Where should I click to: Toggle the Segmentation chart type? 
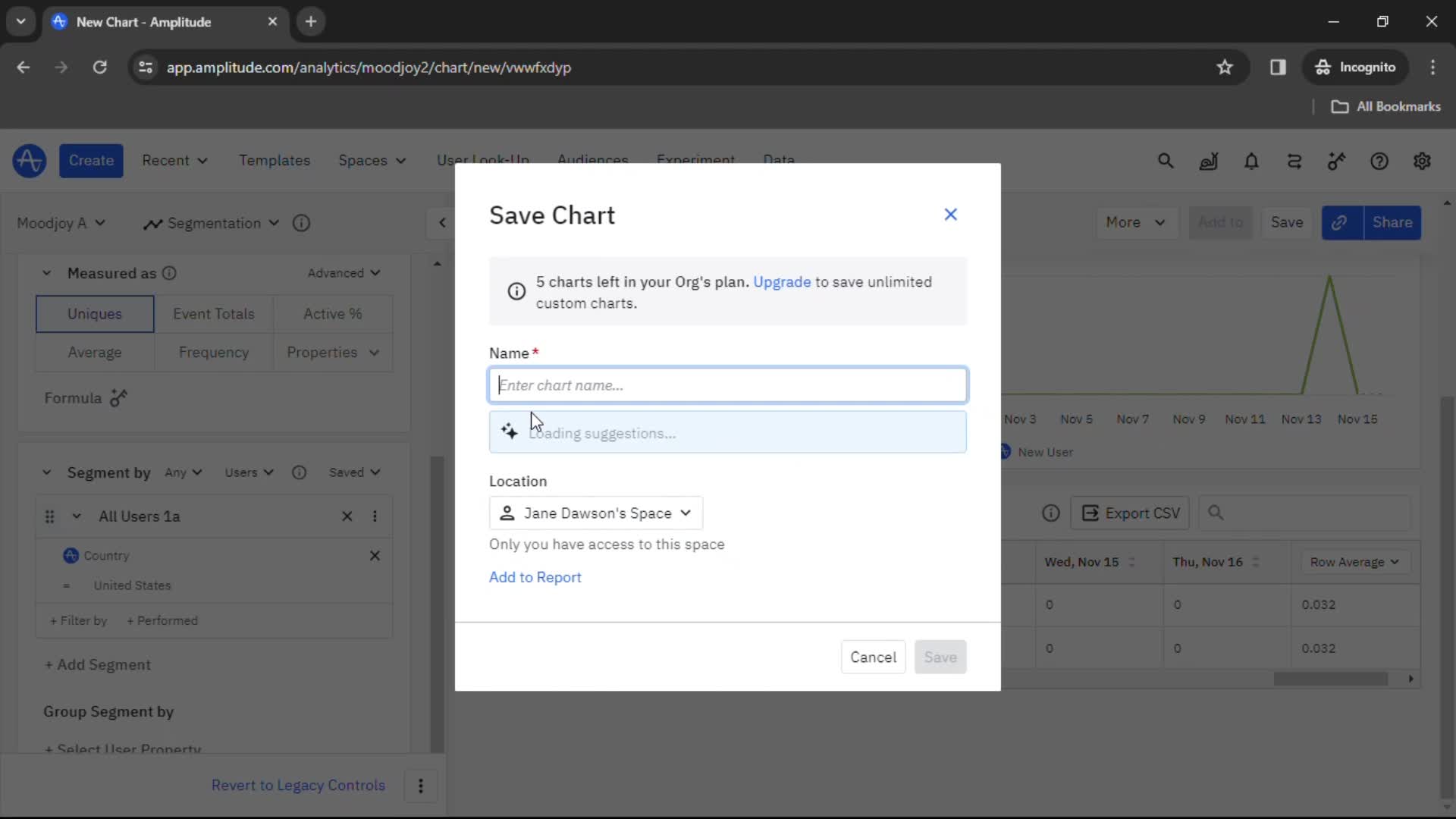[x=213, y=222]
